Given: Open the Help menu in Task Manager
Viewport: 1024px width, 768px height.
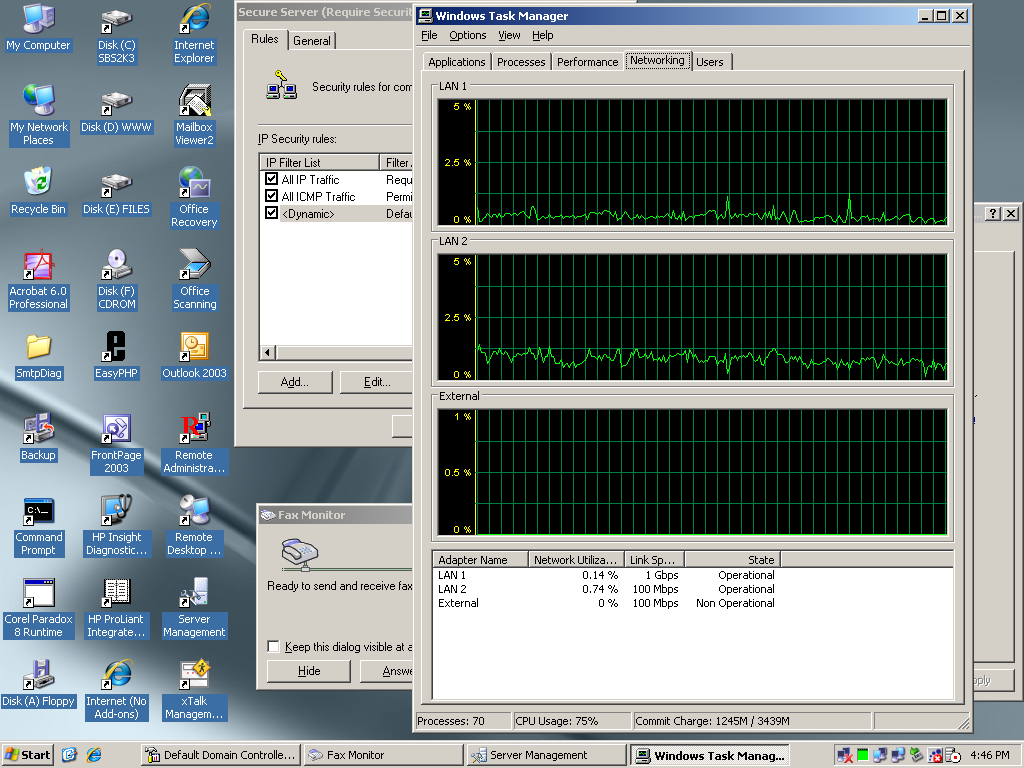Looking at the screenshot, I should tap(542, 35).
